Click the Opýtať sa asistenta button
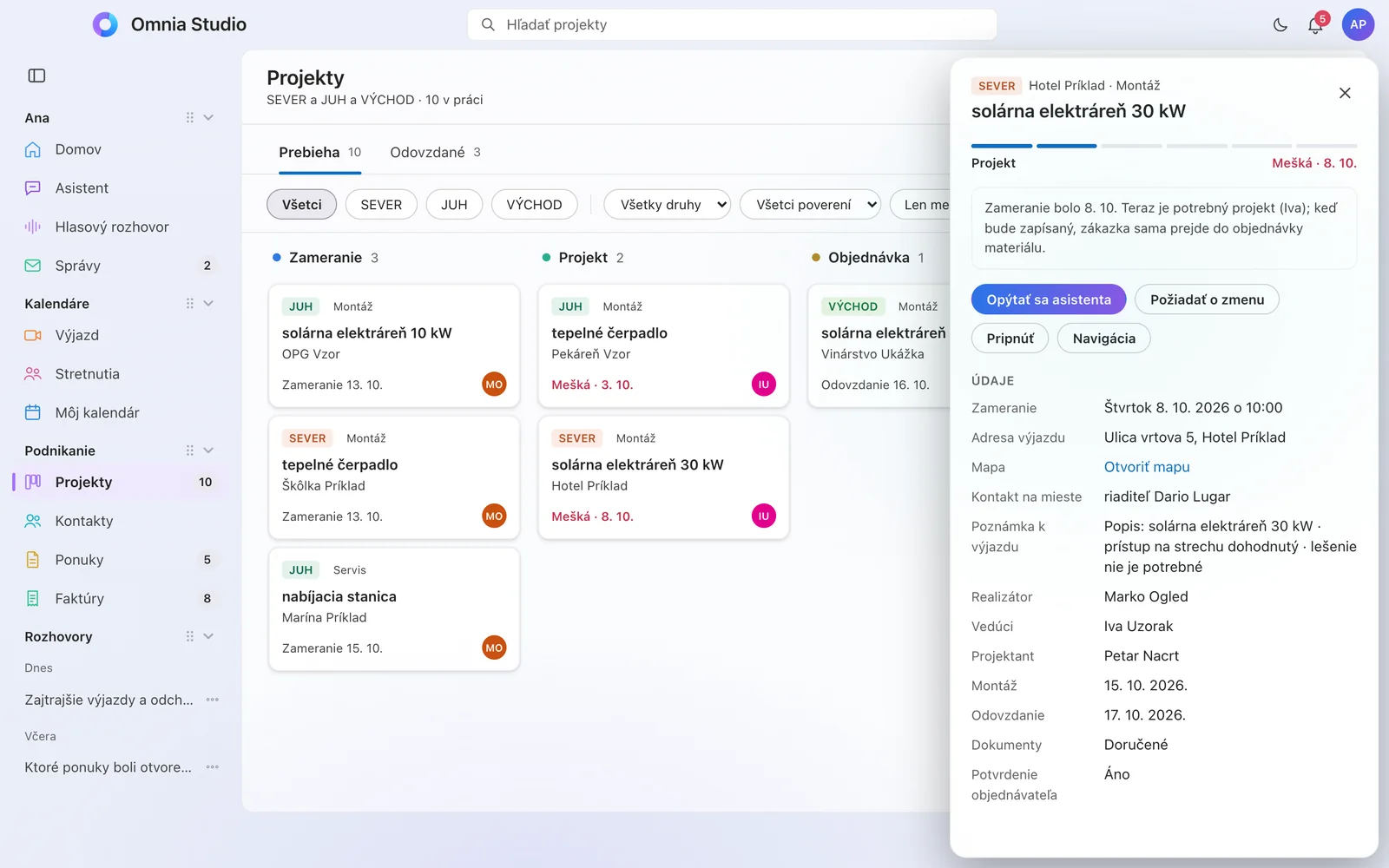Screen dimensions: 1389x868 pyautogui.click(x=1049, y=299)
